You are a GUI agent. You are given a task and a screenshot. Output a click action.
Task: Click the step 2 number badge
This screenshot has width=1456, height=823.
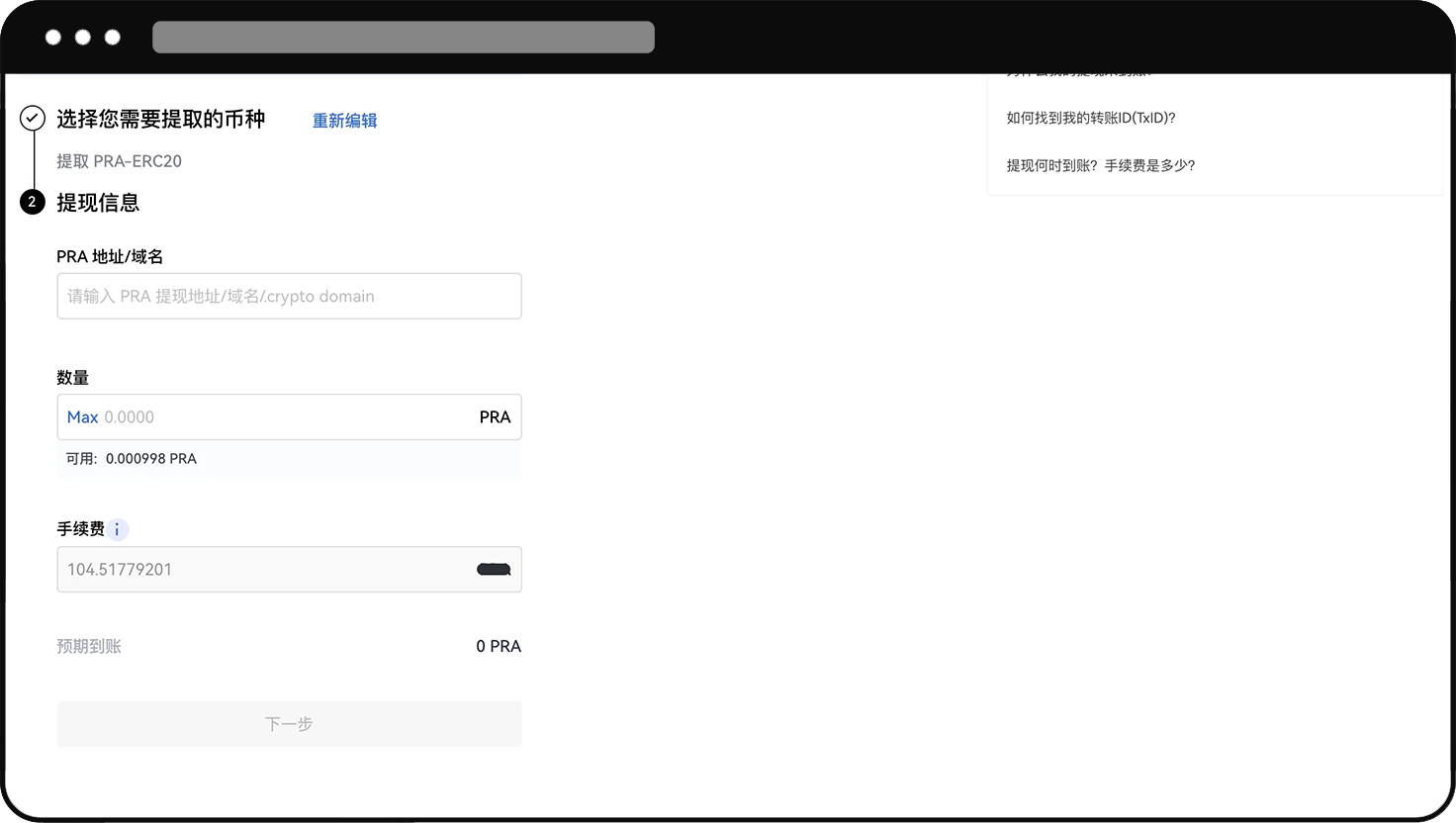33,202
